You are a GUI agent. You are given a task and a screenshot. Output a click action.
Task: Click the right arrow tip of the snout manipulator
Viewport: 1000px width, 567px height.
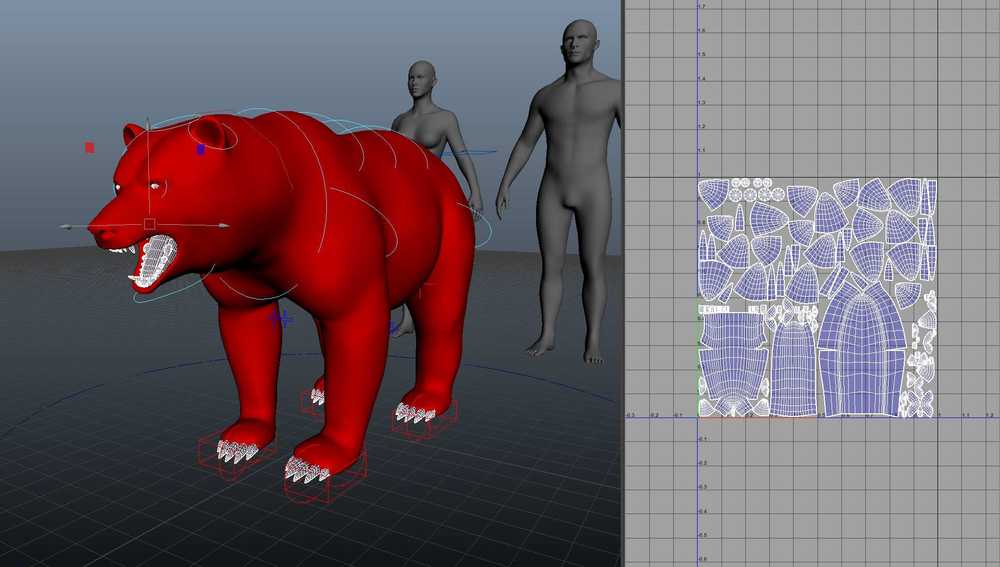tap(225, 226)
